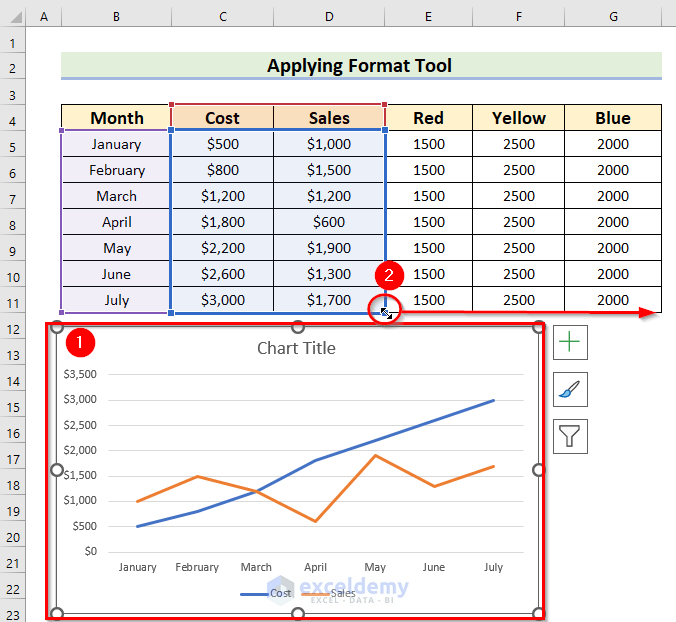Select column B header
Screen dimensions: 676x622
pyautogui.click(x=116, y=16)
